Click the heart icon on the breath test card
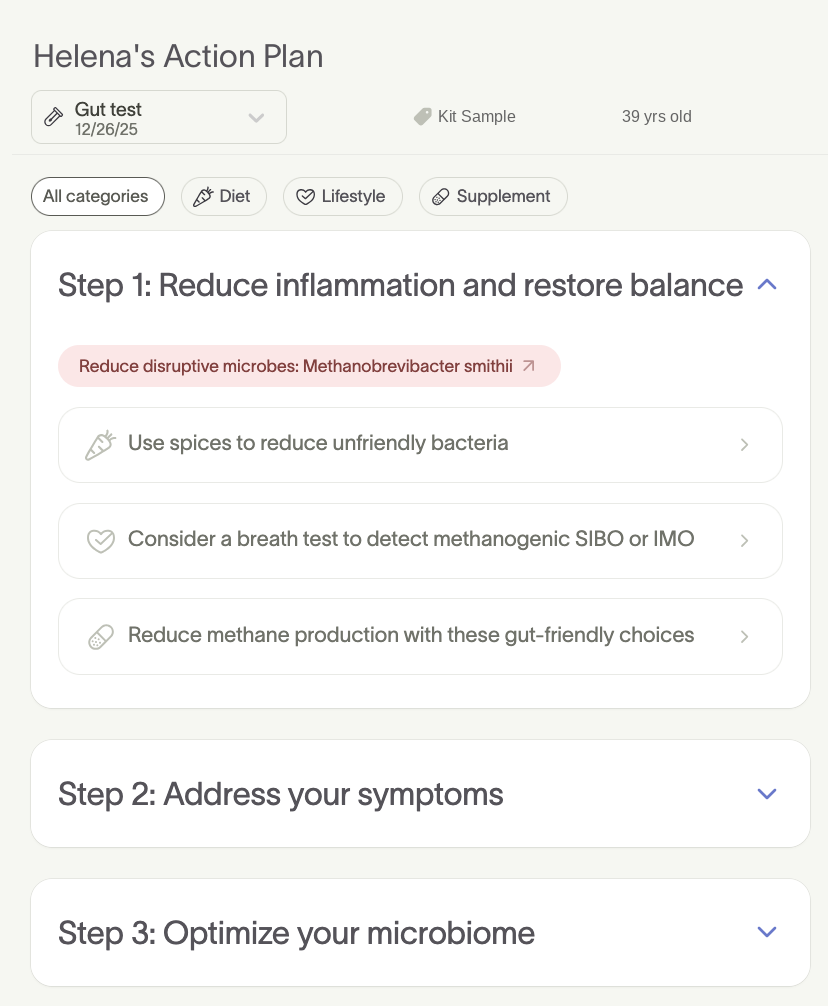The image size is (828, 1006). (x=100, y=540)
